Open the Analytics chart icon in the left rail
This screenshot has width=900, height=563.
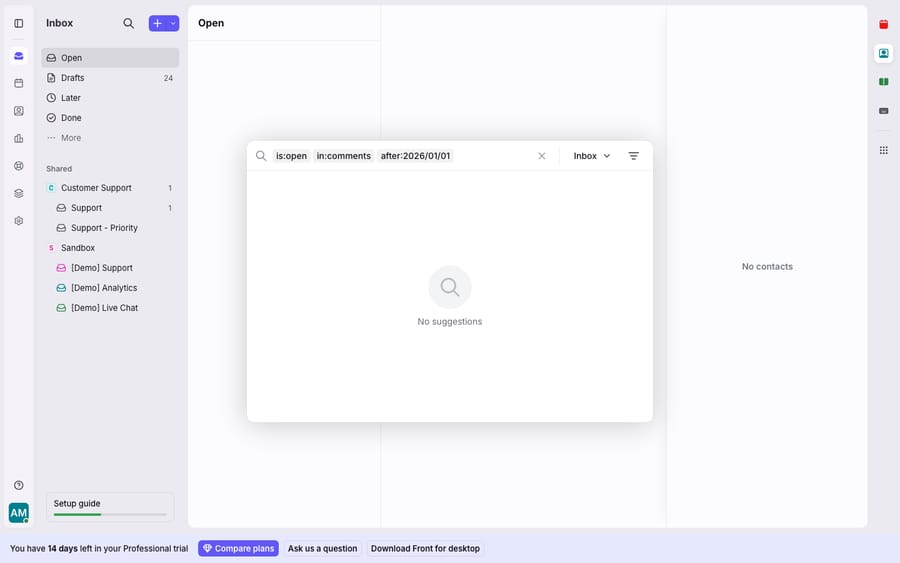coord(18,138)
